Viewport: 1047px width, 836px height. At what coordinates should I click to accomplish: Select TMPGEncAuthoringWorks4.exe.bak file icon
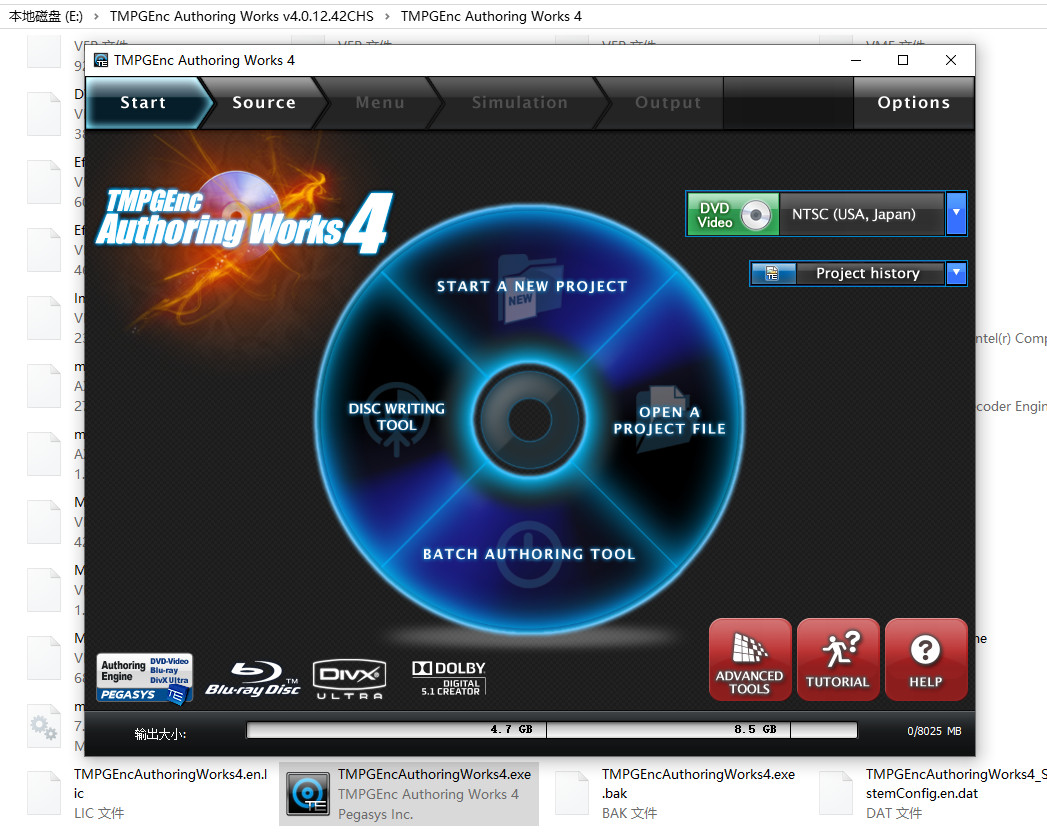(x=572, y=793)
